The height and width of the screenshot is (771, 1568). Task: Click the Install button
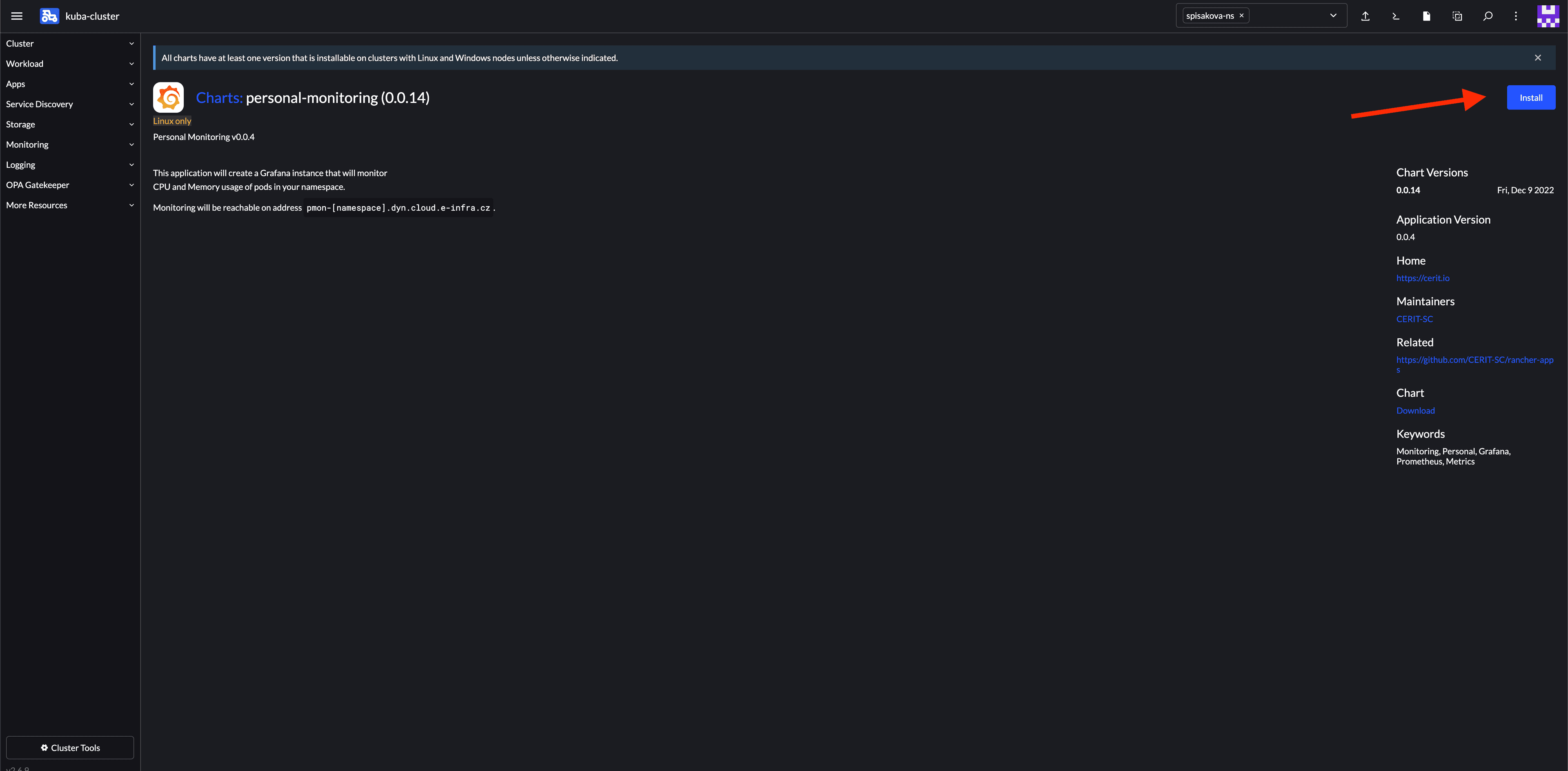coord(1530,97)
